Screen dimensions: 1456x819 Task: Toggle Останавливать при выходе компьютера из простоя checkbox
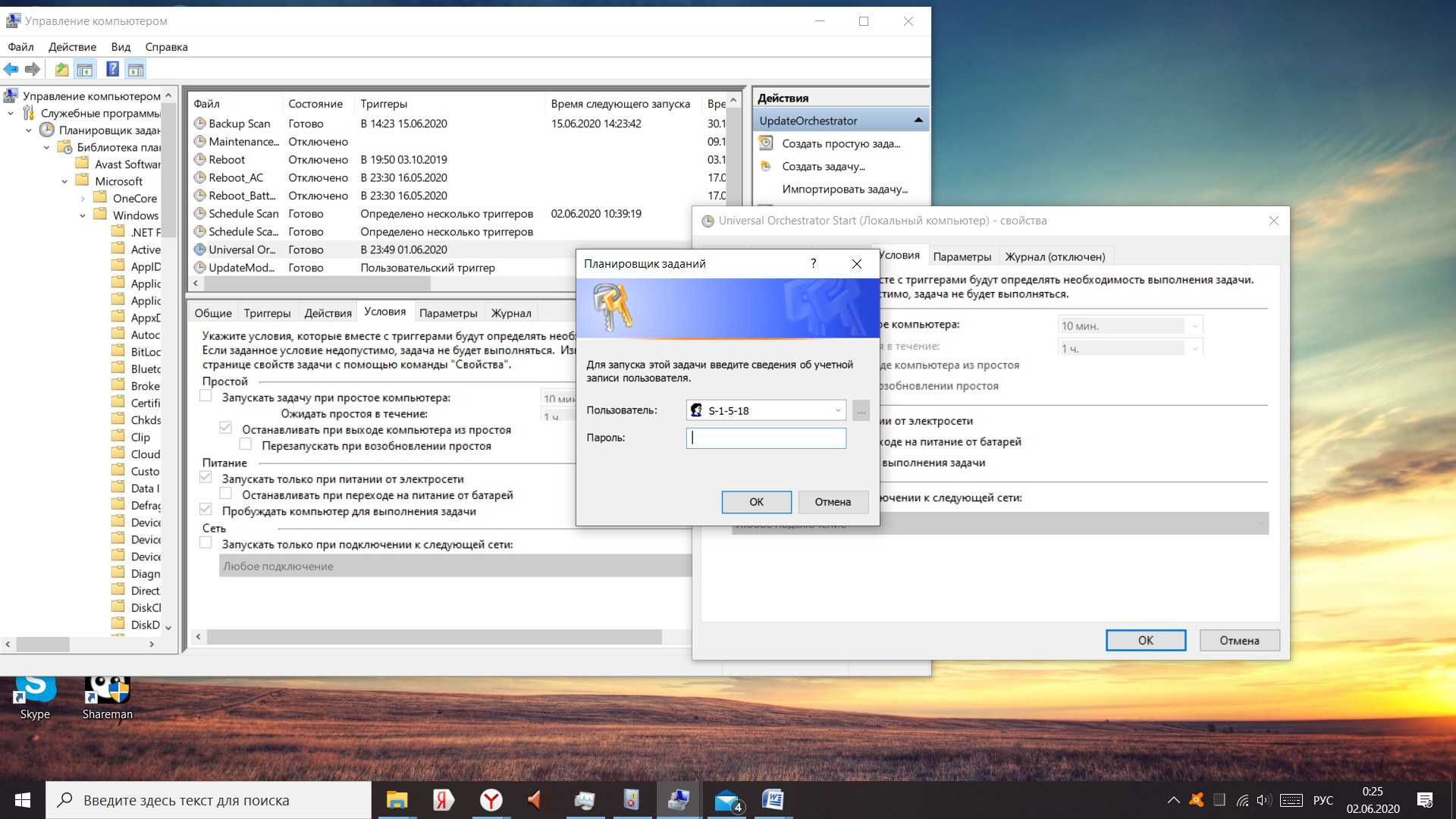pos(225,428)
